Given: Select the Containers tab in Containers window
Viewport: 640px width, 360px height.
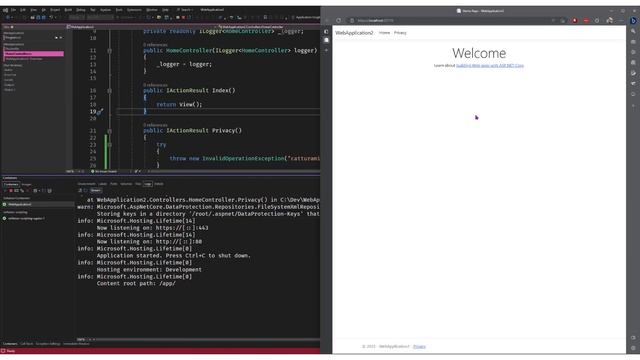Looking at the screenshot, I should tap(11, 184).
